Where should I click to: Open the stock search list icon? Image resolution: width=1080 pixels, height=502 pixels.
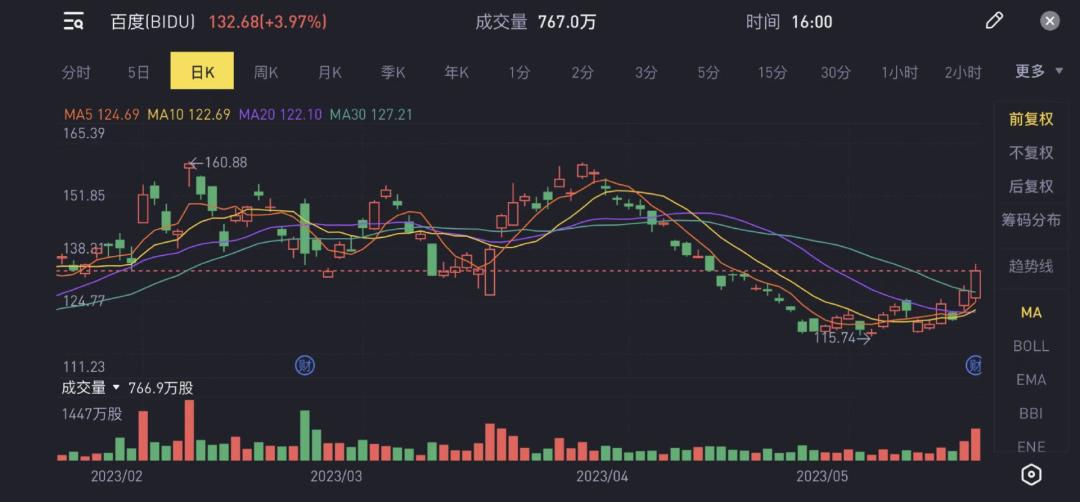tap(73, 22)
